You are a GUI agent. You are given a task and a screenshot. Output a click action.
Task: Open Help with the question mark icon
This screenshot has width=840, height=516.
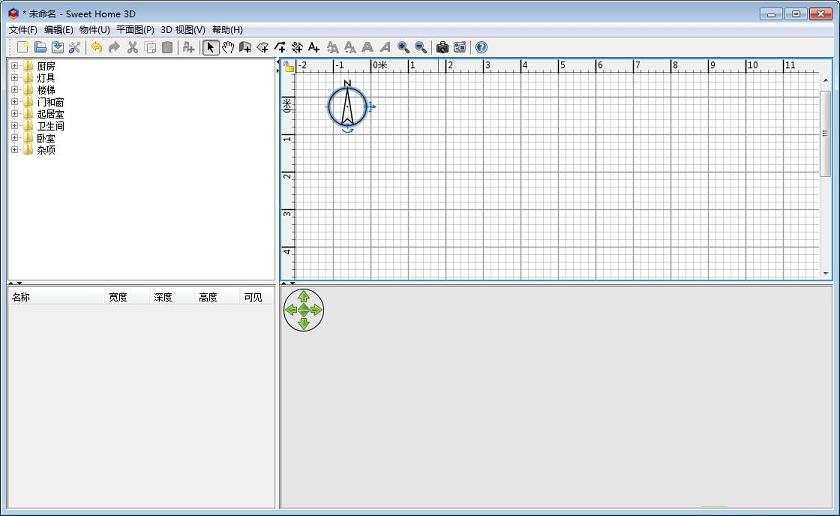pyautogui.click(x=481, y=47)
